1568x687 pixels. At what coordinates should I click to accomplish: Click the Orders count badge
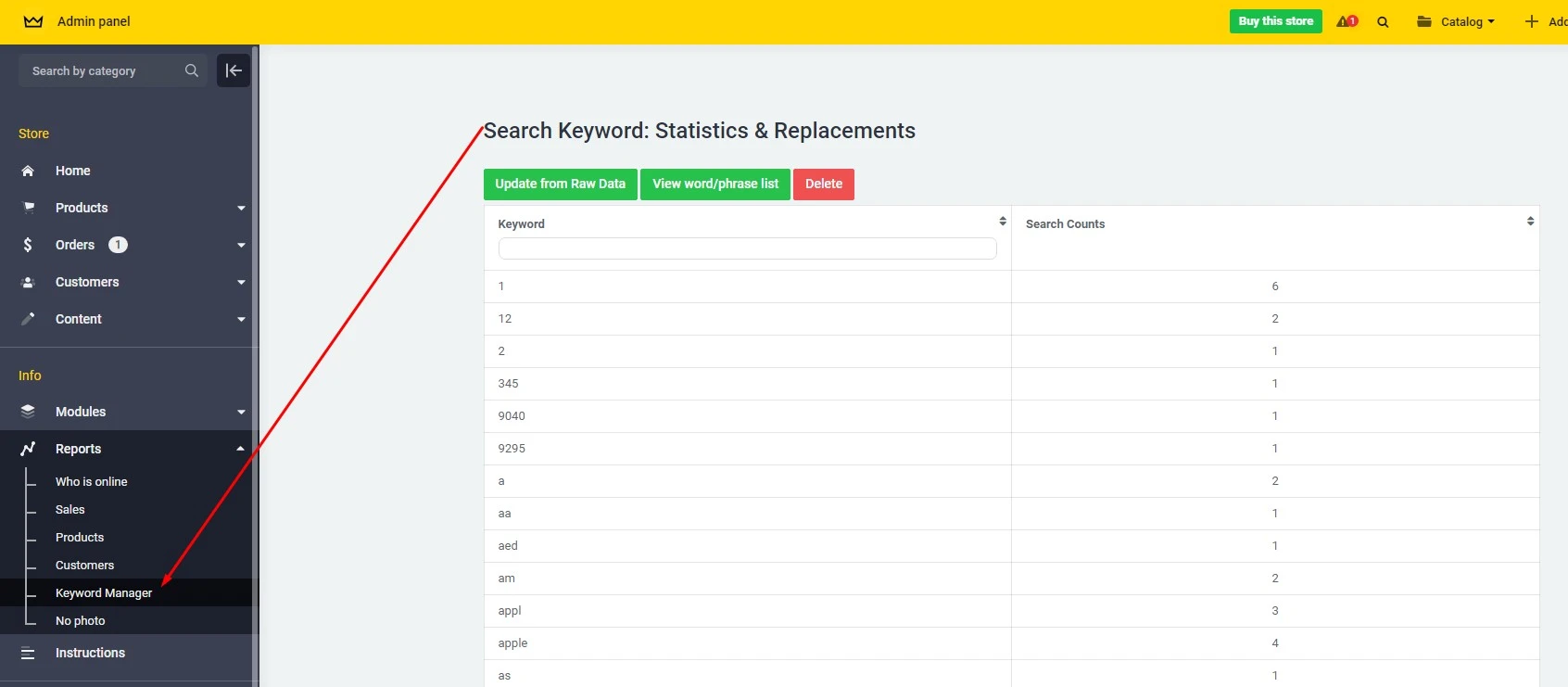tap(118, 245)
